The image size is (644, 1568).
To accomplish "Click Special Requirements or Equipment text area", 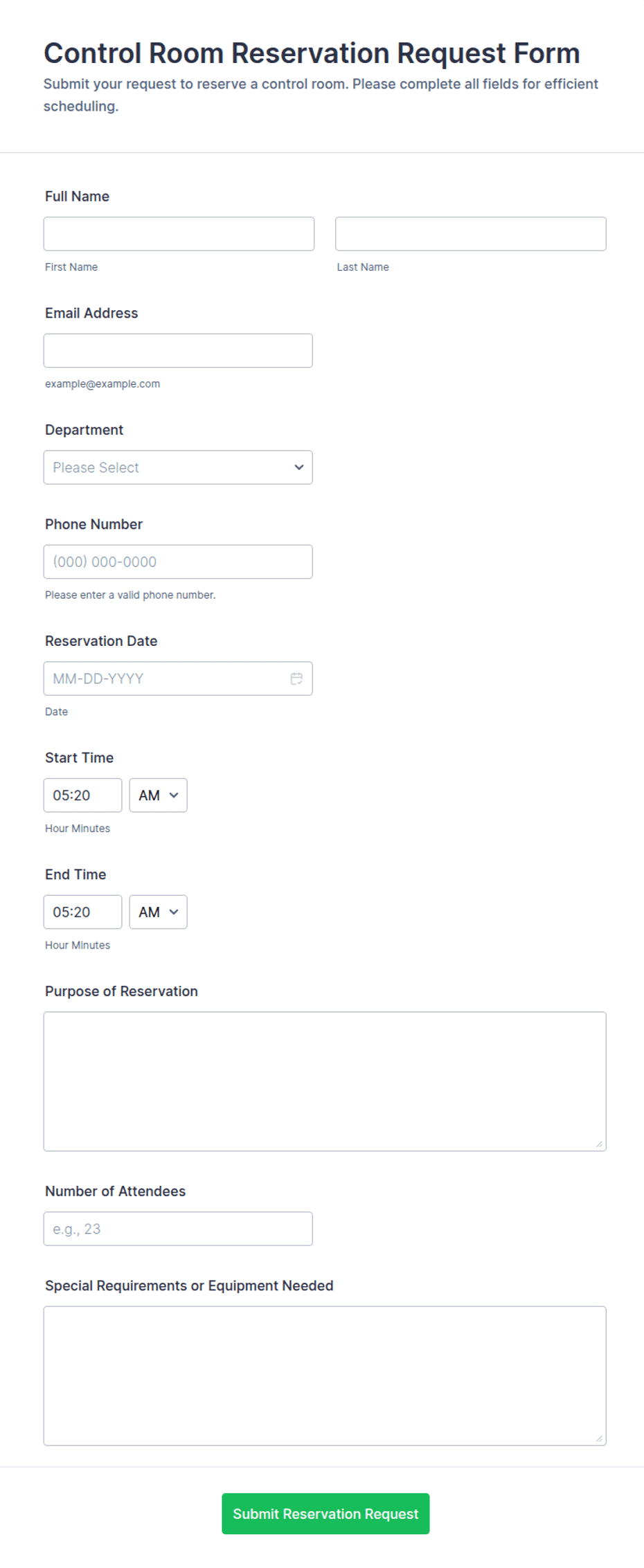I will coord(325,1376).
